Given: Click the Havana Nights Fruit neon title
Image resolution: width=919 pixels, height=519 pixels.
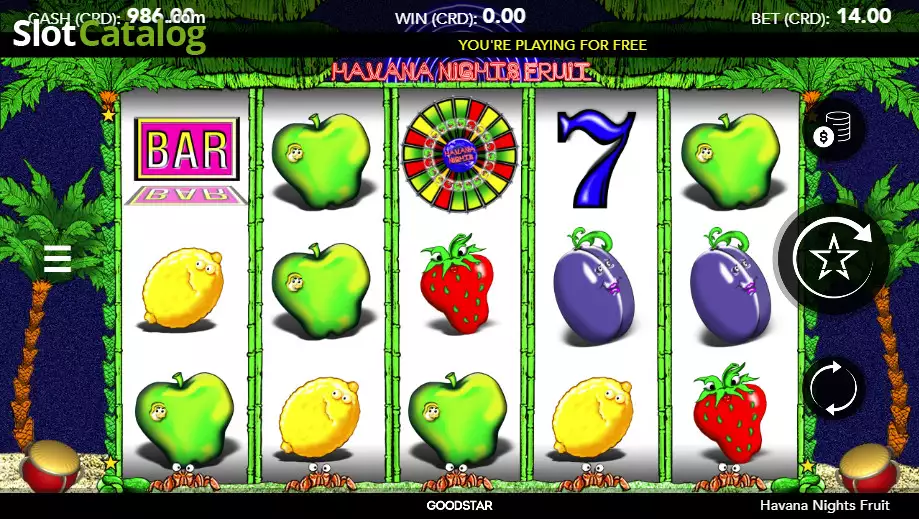Looking at the screenshot, I should point(460,71).
